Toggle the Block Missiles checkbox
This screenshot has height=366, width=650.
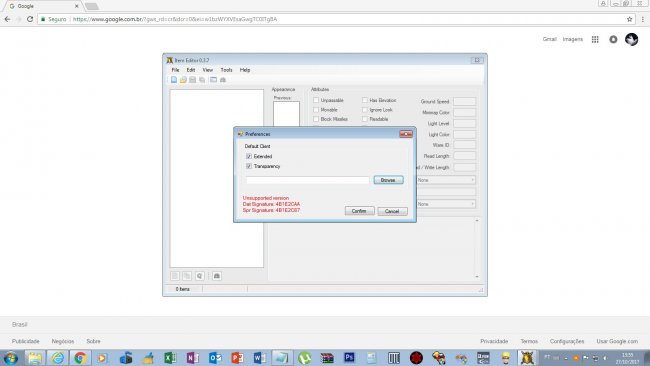click(316, 119)
